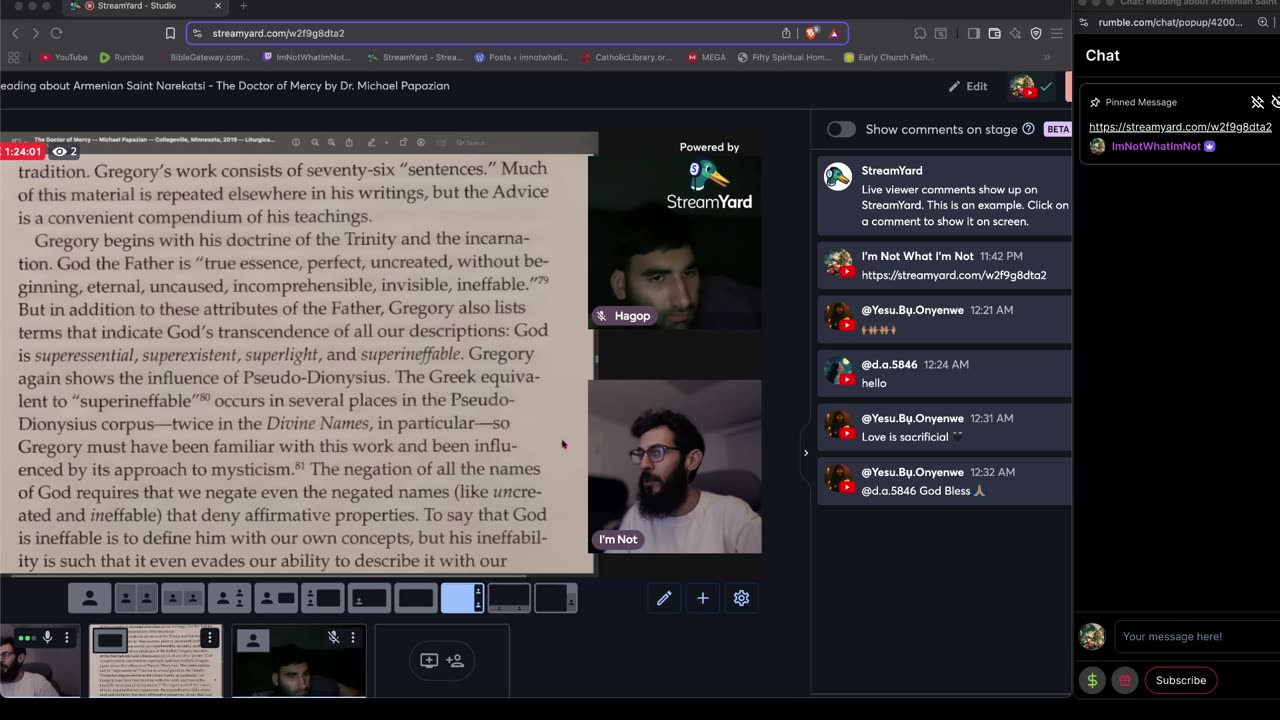Add a custom layout with plus icon
This screenshot has height=720, width=1280.
pyautogui.click(x=703, y=598)
